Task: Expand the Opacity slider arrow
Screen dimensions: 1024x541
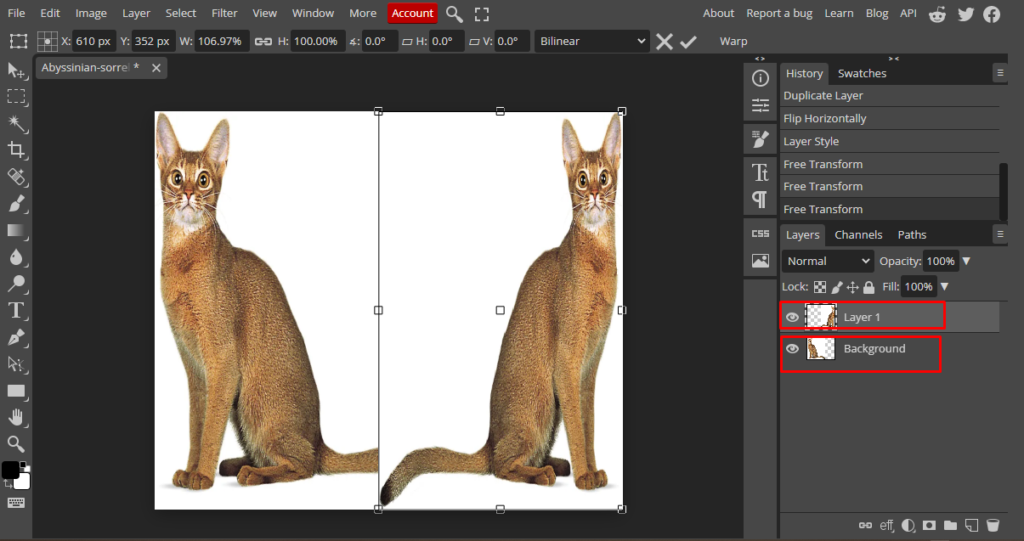Action: click(x=967, y=261)
